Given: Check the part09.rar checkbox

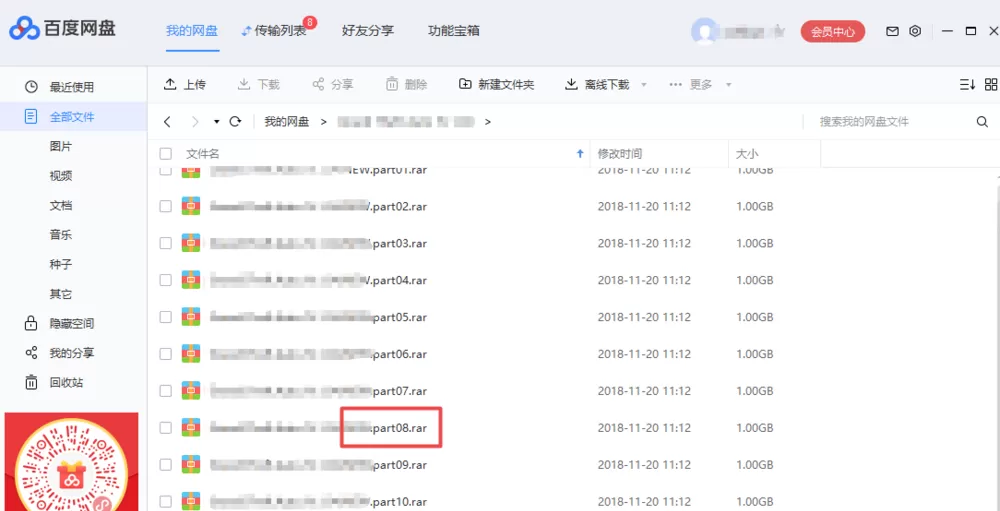Looking at the screenshot, I should pos(166,464).
